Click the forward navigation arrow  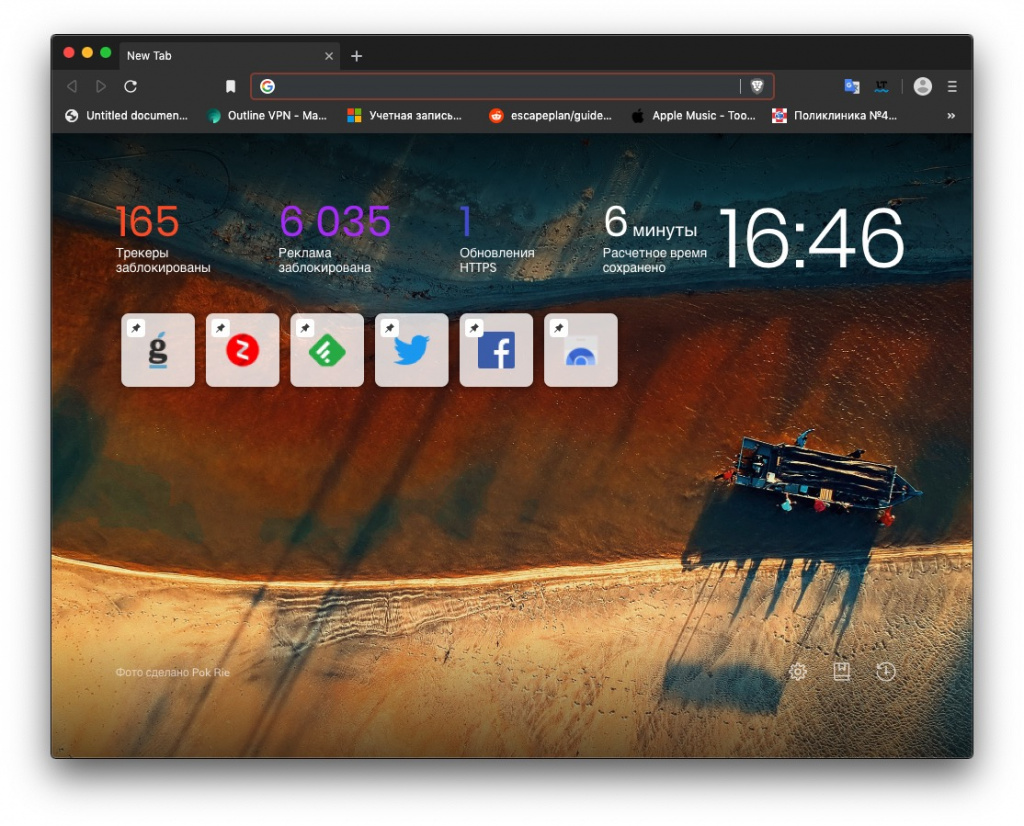click(101, 86)
